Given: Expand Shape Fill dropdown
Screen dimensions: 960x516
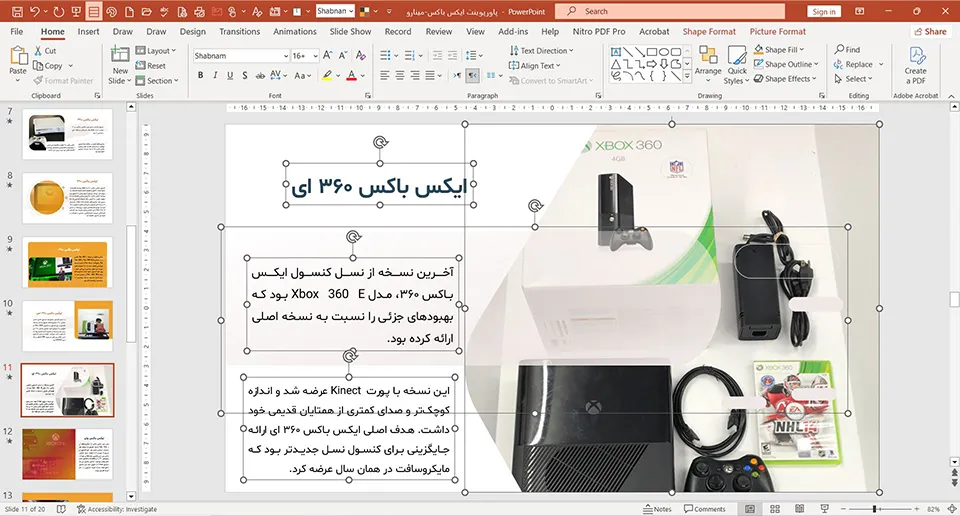Looking at the screenshot, I should [779, 50].
